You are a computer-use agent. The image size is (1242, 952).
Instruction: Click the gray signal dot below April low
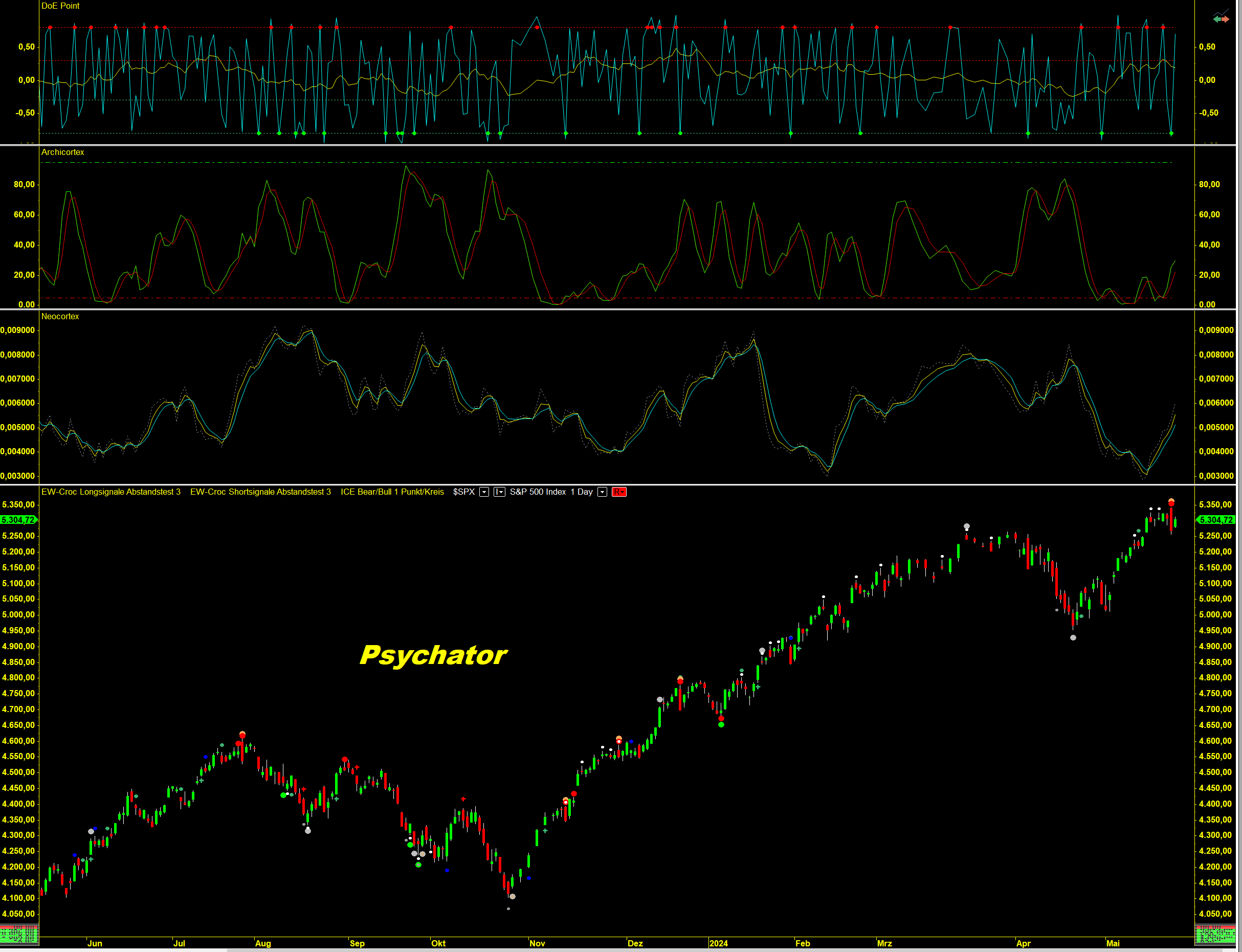[x=1073, y=637]
